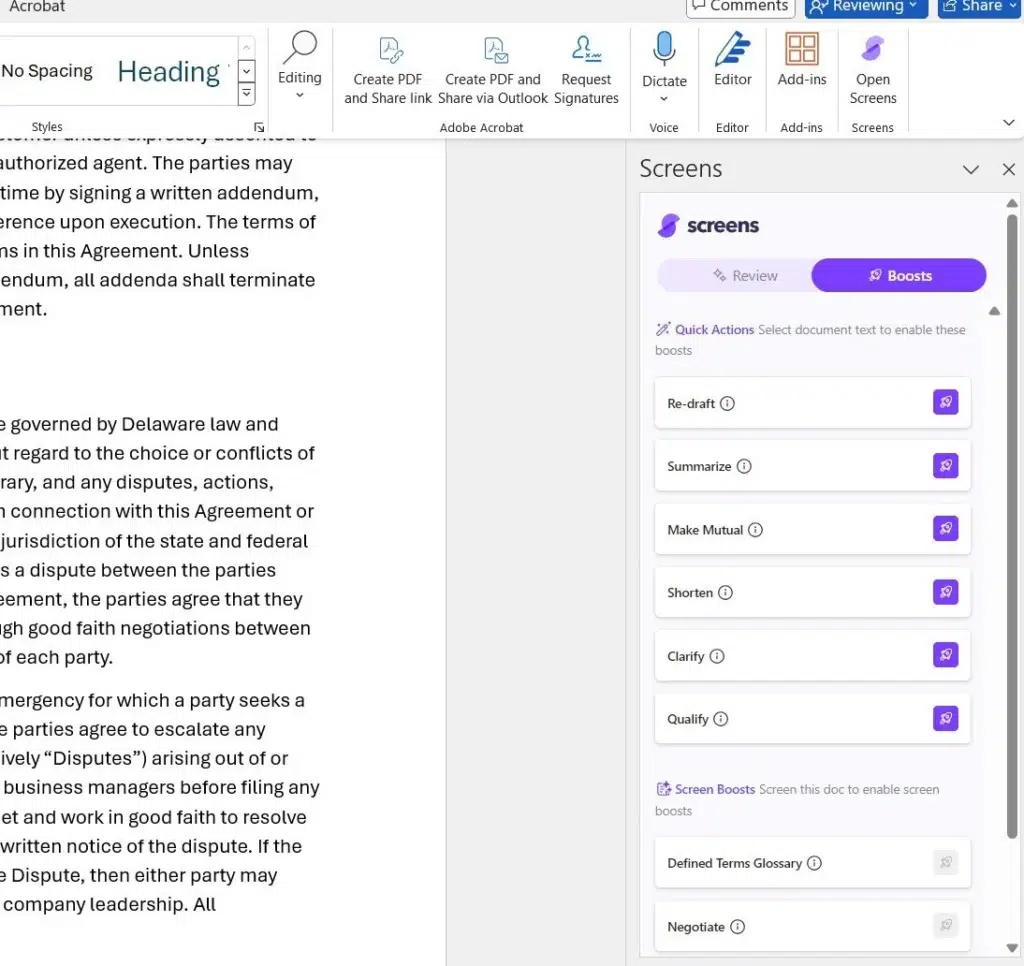1024x966 pixels.
Task: Click the Screens pane vertical scrollbar
Action: 1012,520
